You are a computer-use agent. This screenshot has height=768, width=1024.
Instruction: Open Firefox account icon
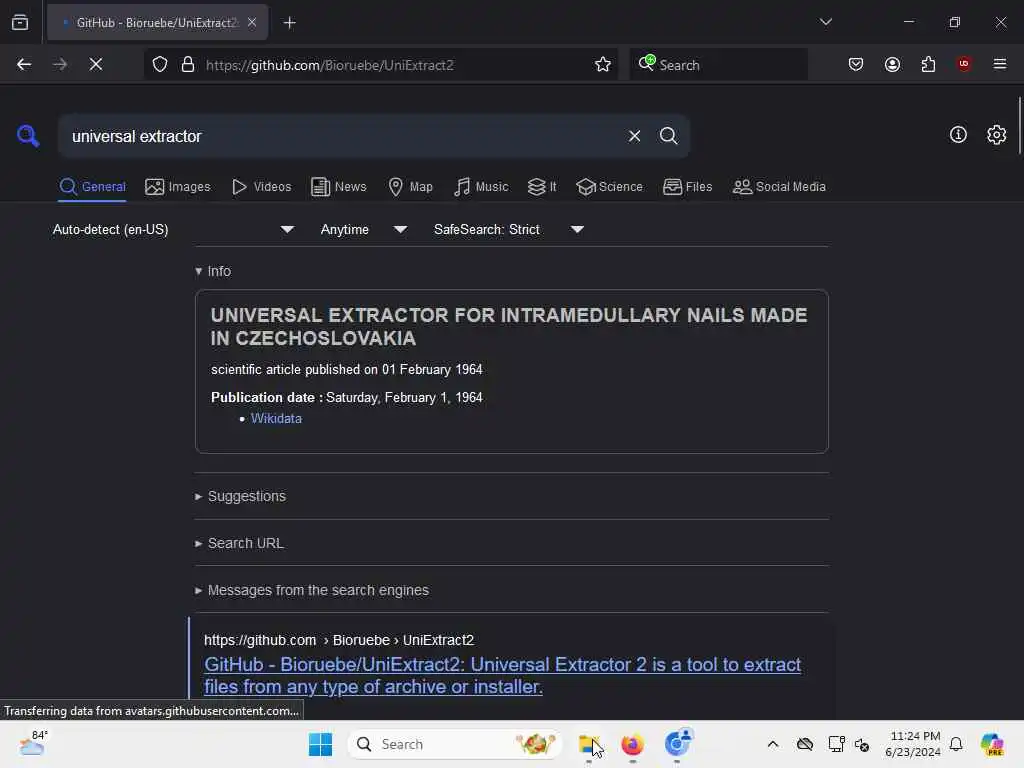click(x=892, y=64)
